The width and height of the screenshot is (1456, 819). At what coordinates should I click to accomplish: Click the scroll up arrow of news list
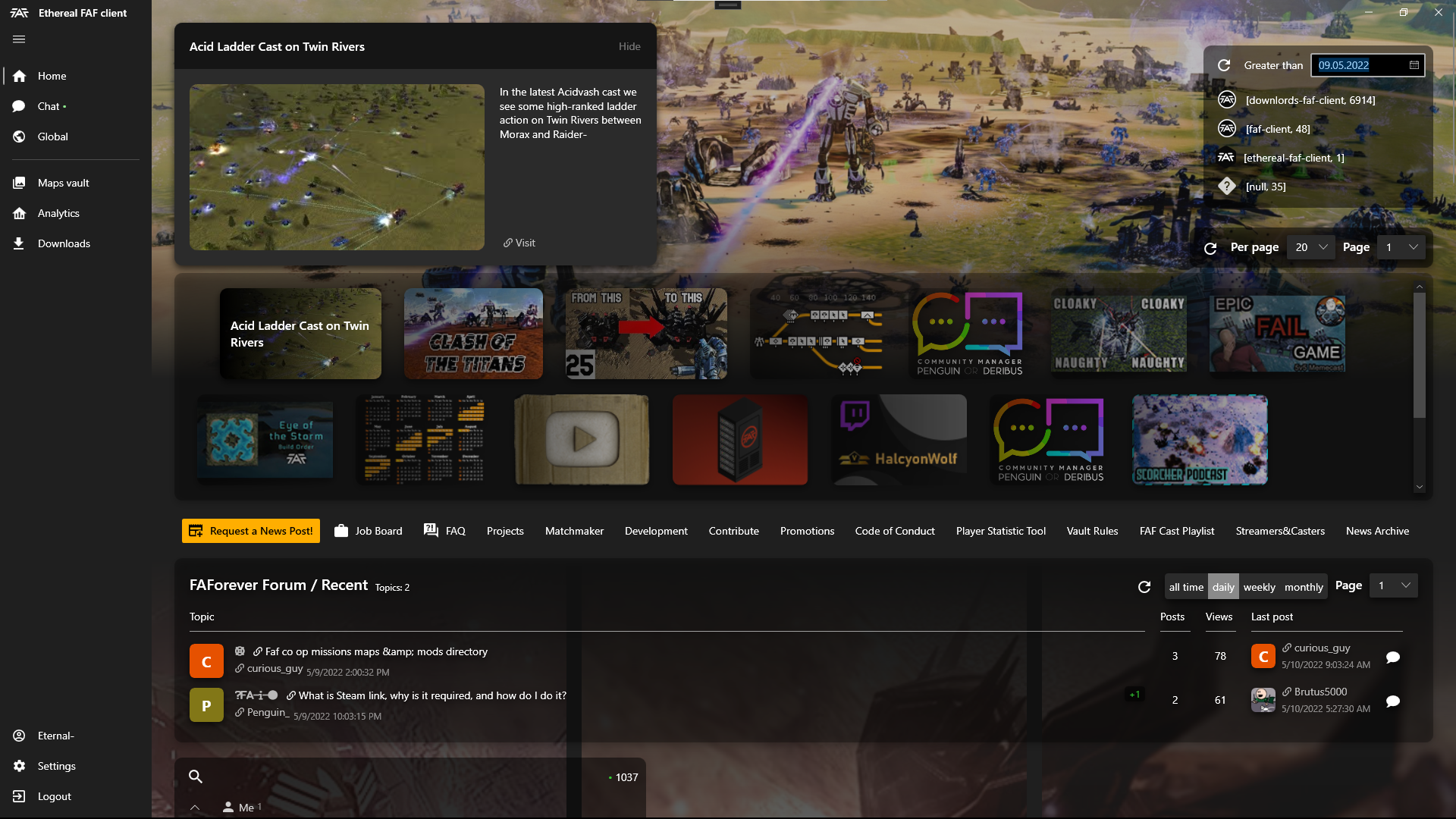[1420, 287]
